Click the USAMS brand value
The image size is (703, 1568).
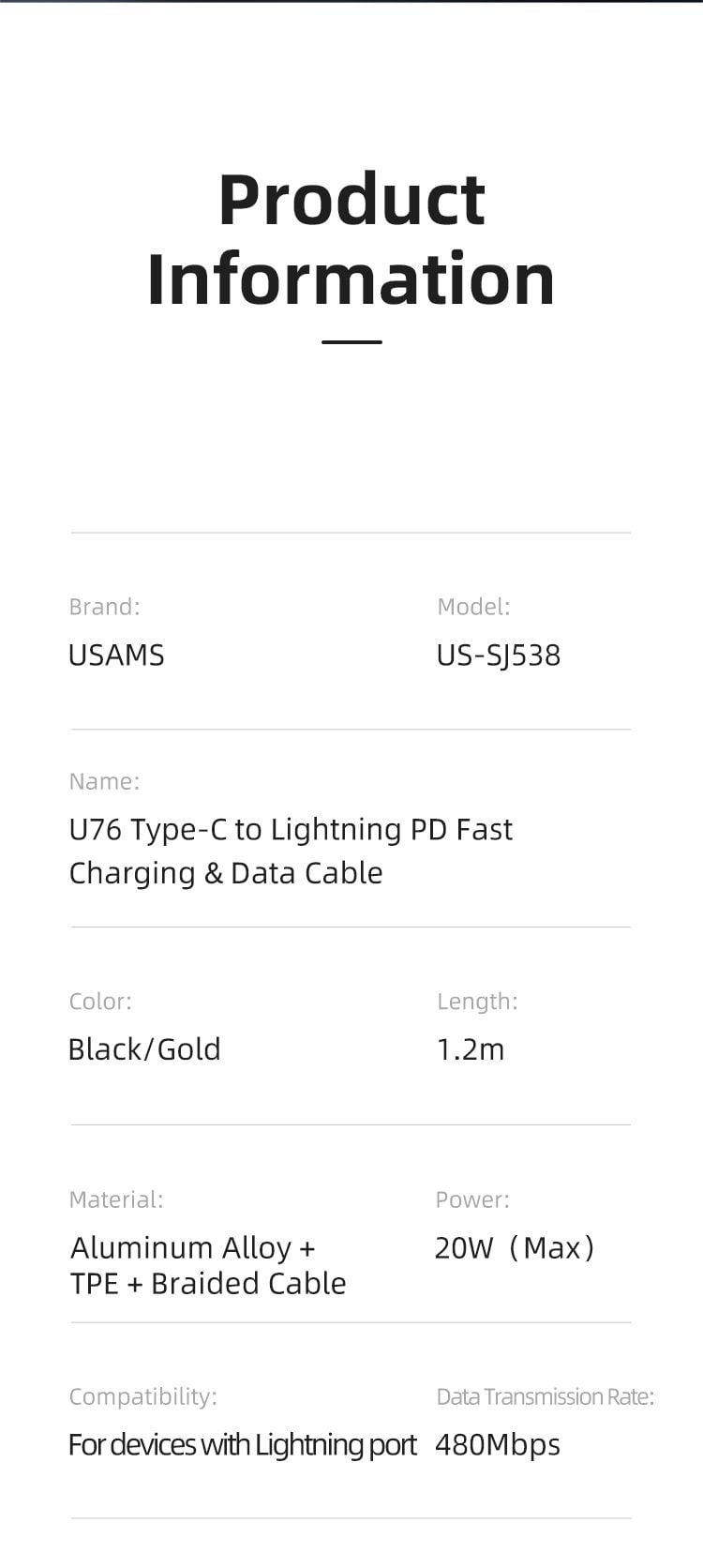[x=116, y=655]
